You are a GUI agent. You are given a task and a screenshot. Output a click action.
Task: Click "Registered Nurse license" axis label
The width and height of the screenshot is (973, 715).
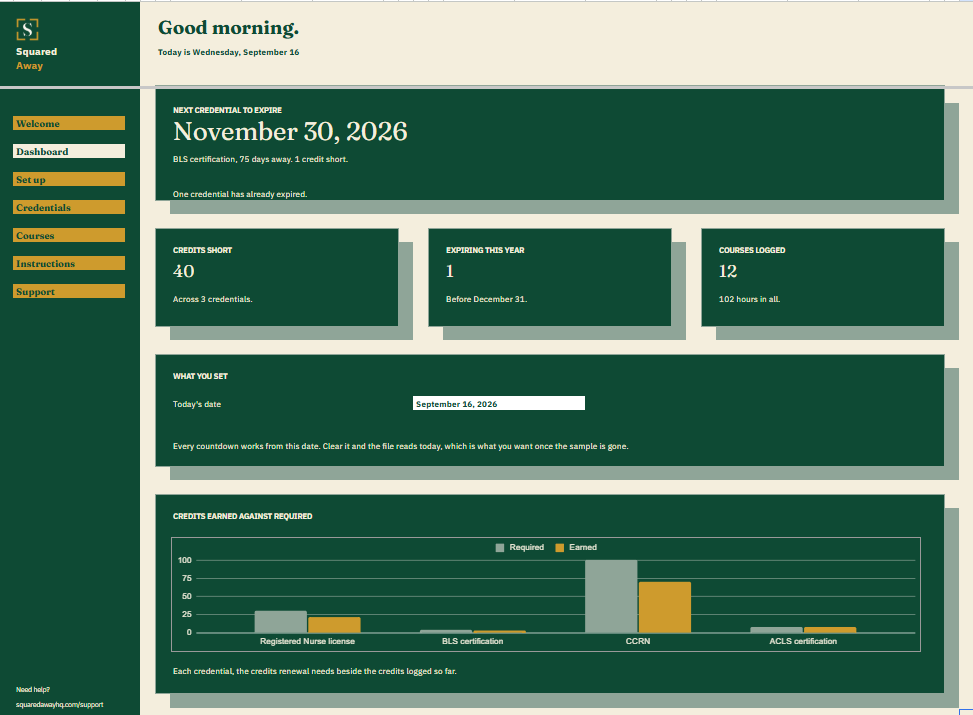[x=307, y=641]
